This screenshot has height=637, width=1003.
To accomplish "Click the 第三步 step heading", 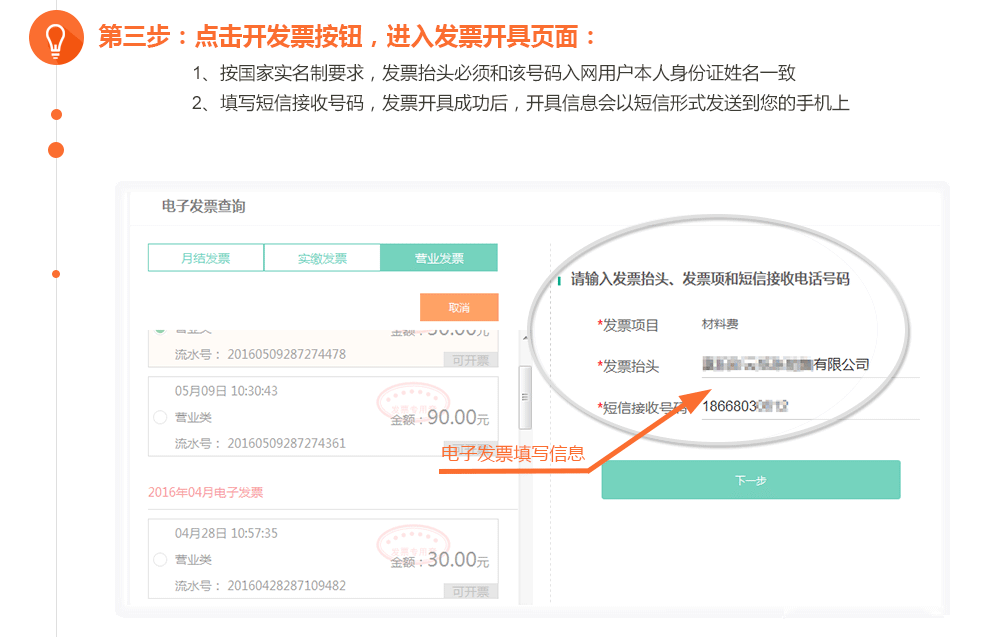I will click(x=347, y=36).
